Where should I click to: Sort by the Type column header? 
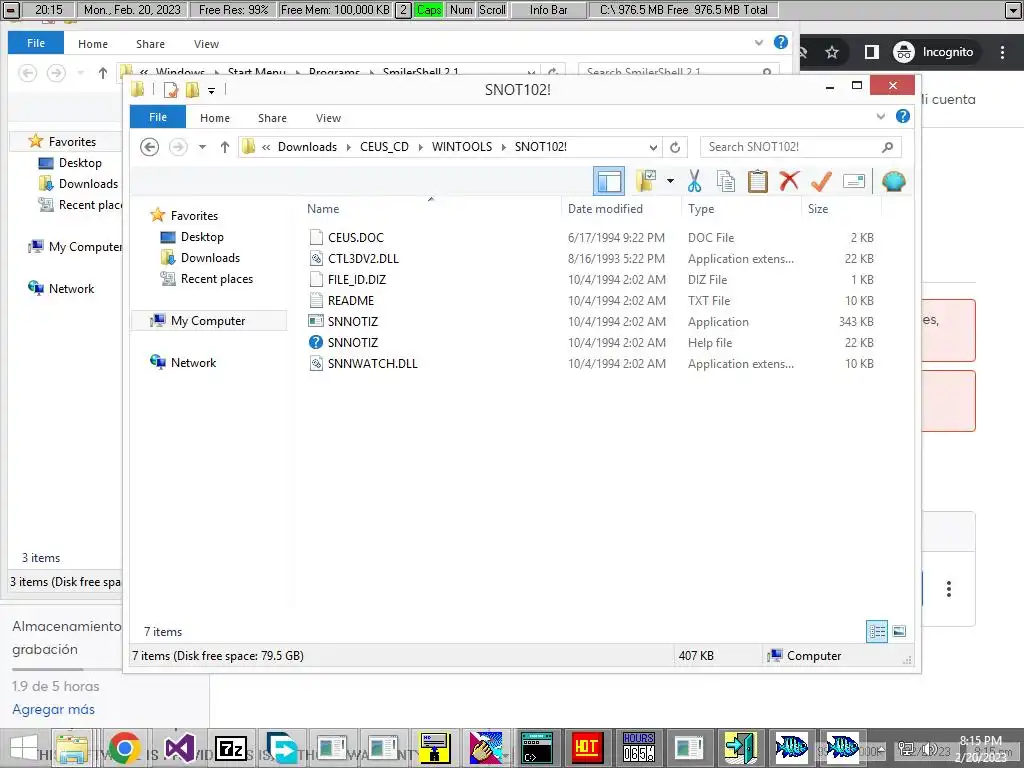[701, 209]
